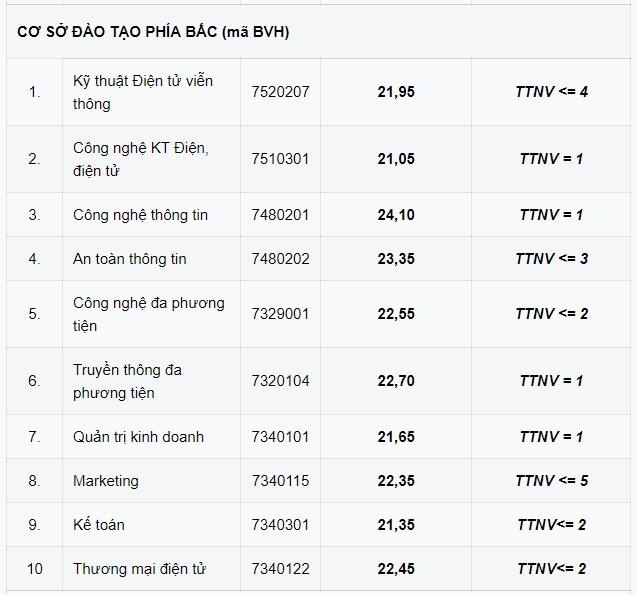Screen dimensions: 637x595
Task: Click code 7340122
Action: pyautogui.click(x=281, y=569)
